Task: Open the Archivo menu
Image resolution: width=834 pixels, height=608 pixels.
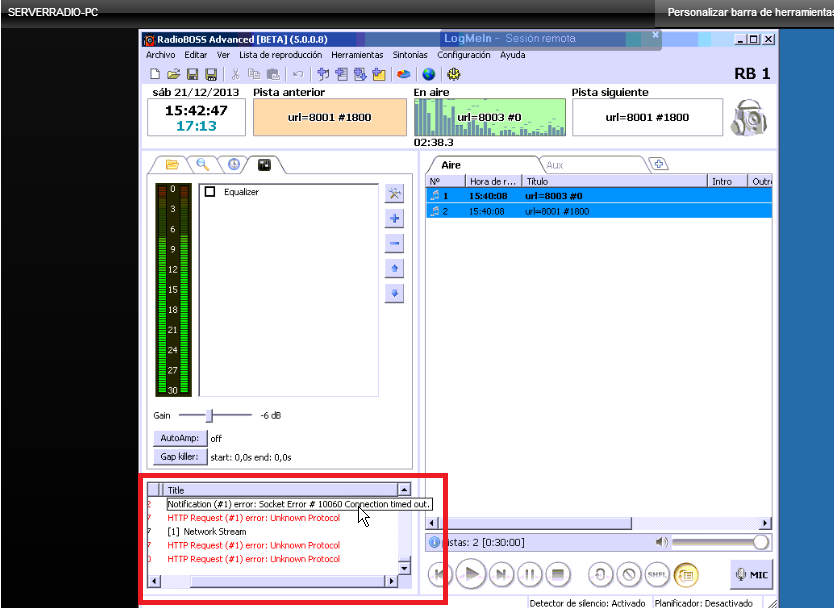Action: pyautogui.click(x=161, y=55)
